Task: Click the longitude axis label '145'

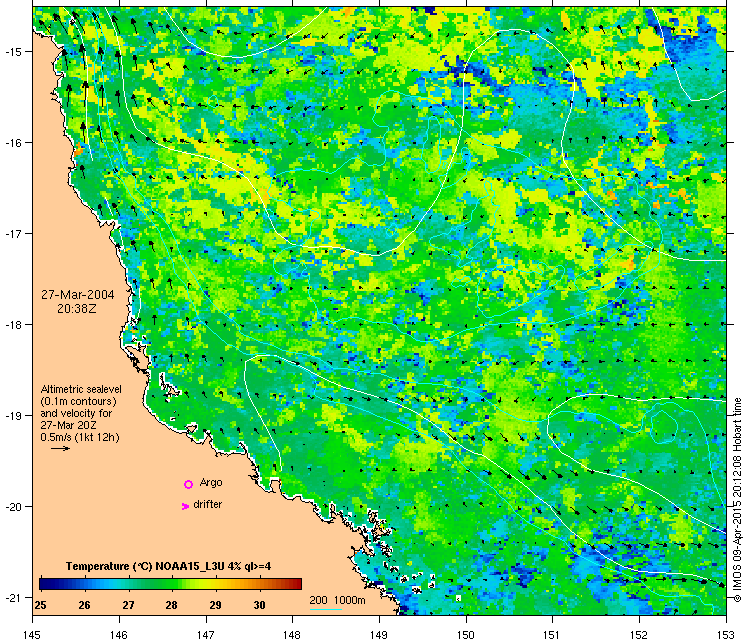Action: click(33, 635)
